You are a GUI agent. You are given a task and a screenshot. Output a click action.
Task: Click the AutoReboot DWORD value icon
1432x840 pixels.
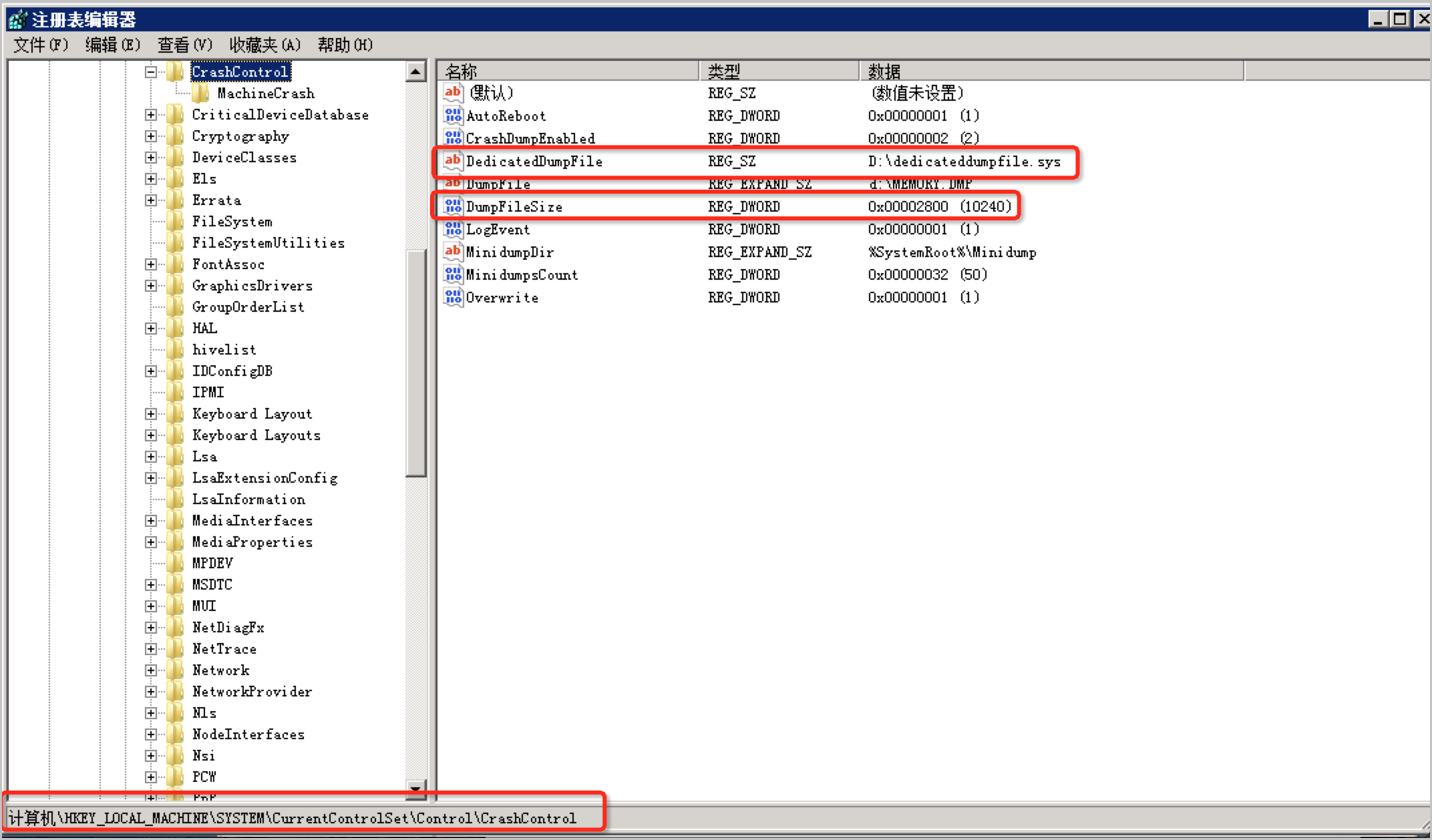point(453,116)
